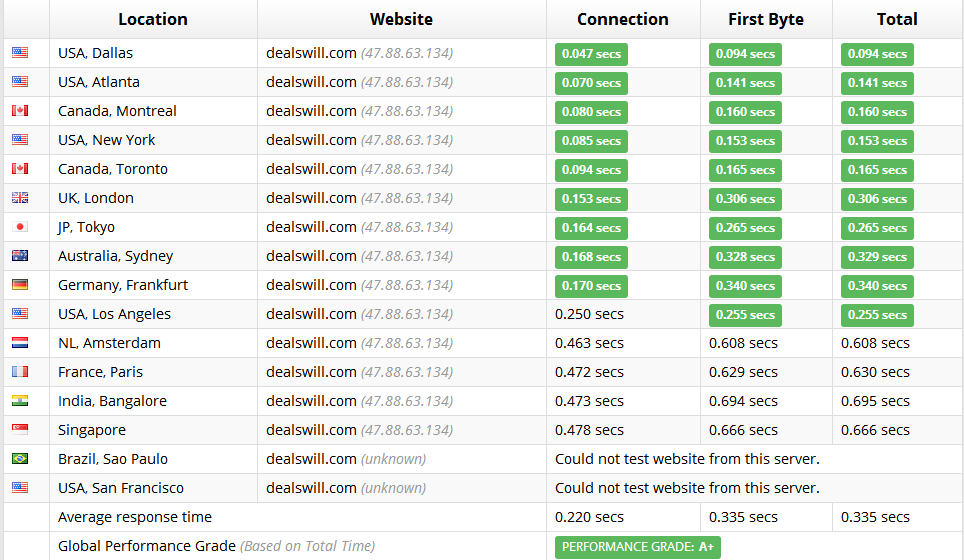The width and height of the screenshot is (964, 560).
Task: Click the India flag icon for Bangalore
Action: point(20,401)
